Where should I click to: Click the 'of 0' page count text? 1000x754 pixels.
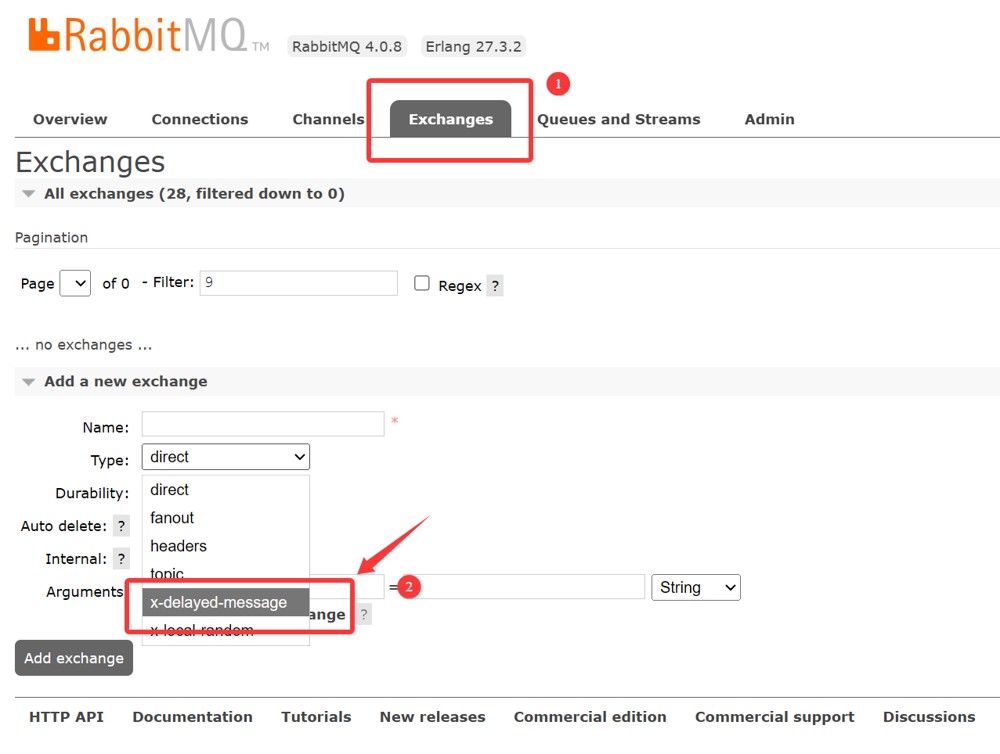coord(116,283)
